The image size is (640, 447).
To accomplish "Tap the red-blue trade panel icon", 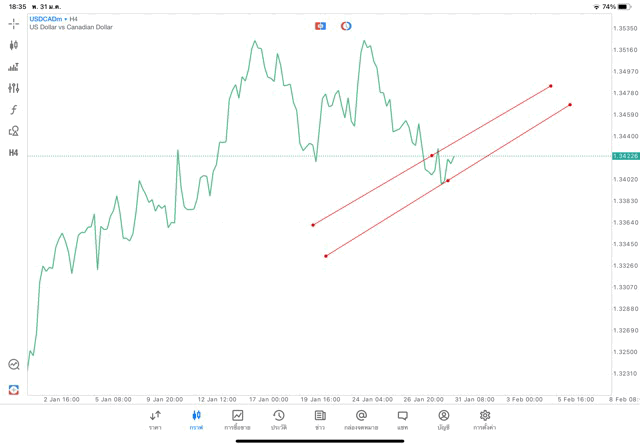I will coord(320,26).
